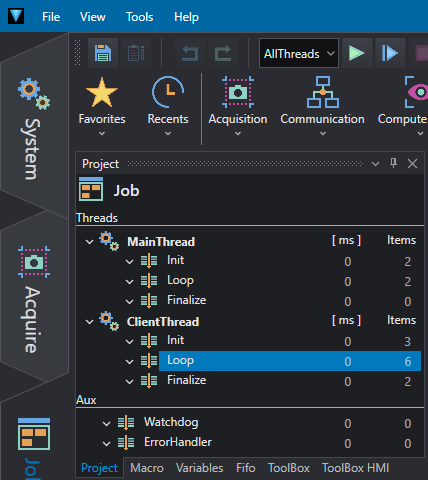Open the Communication network tool group
The image size is (428, 480).
point(323,106)
